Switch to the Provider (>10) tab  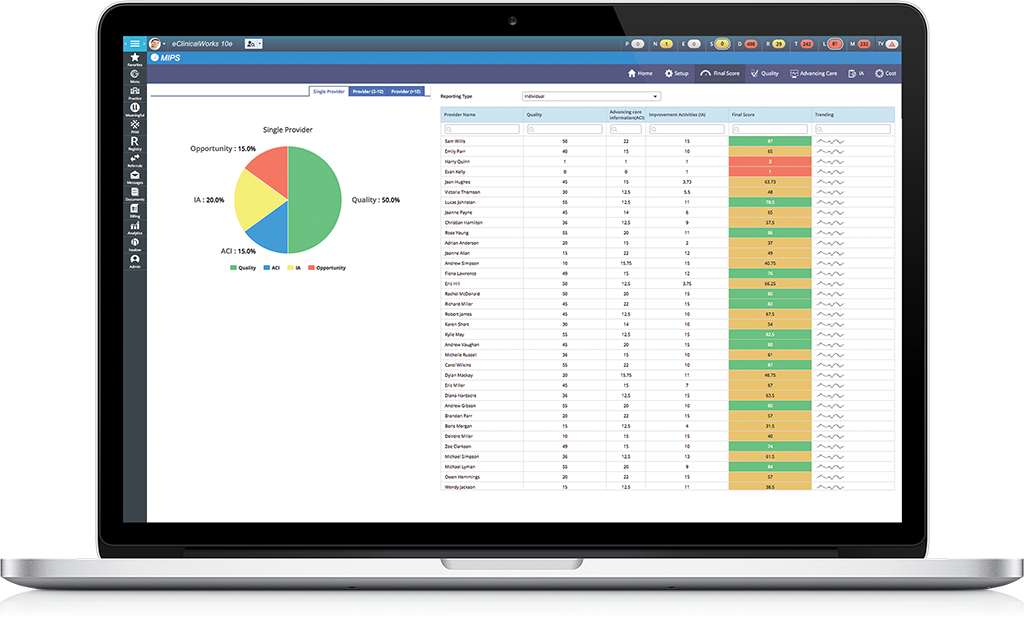(x=406, y=91)
